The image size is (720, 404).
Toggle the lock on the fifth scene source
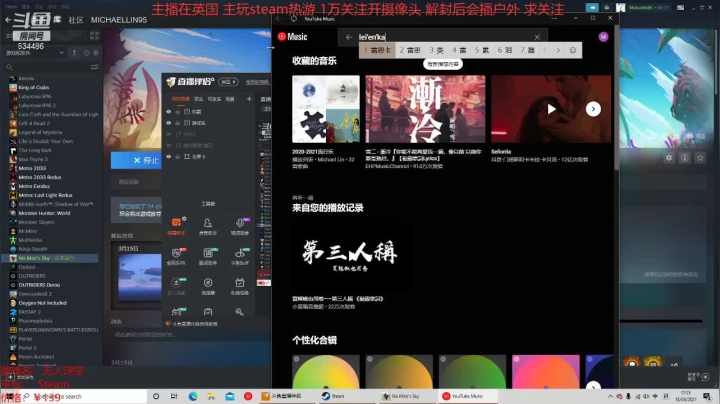[x=178, y=157]
